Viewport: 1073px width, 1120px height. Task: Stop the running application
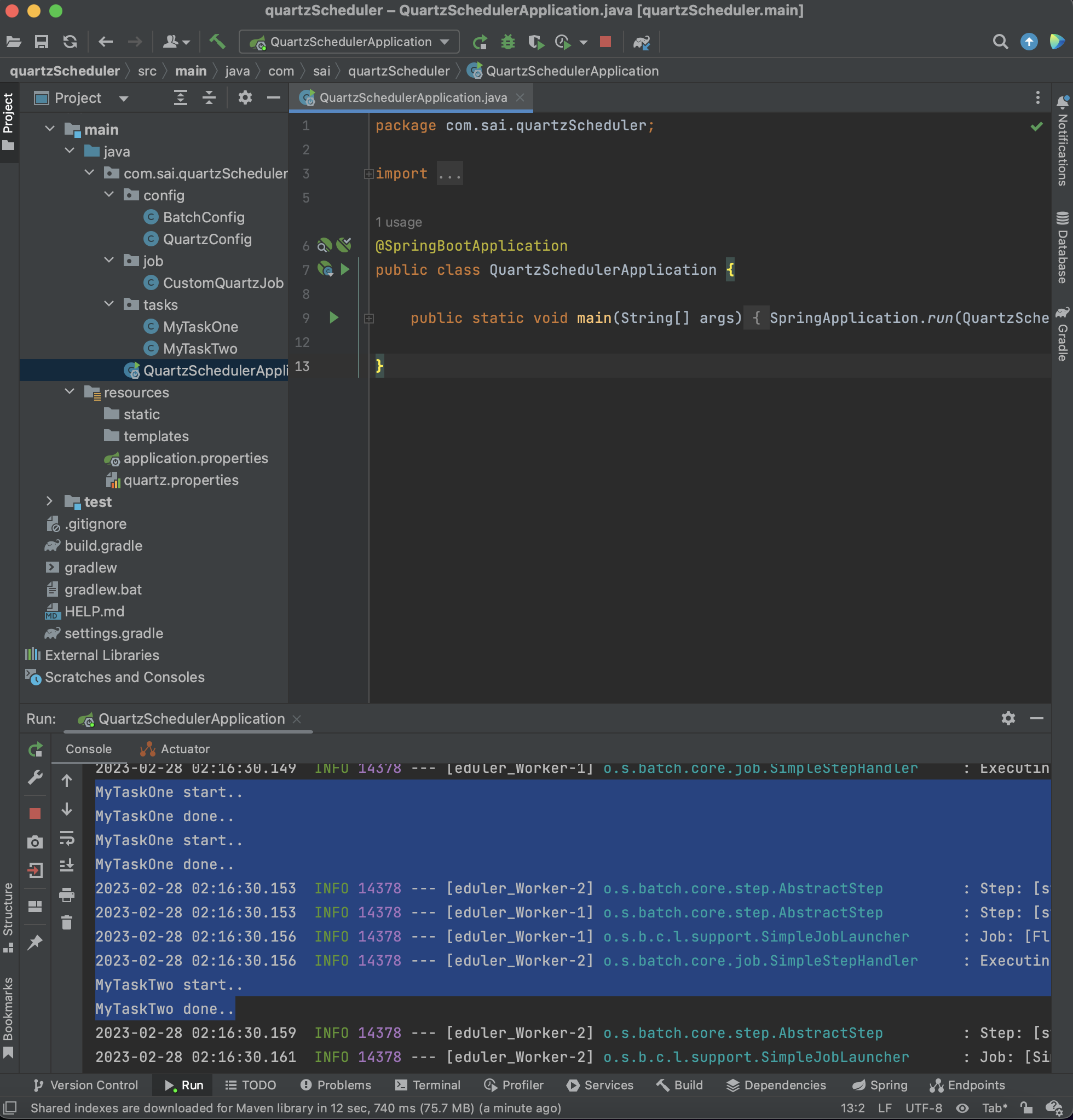[606, 42]
